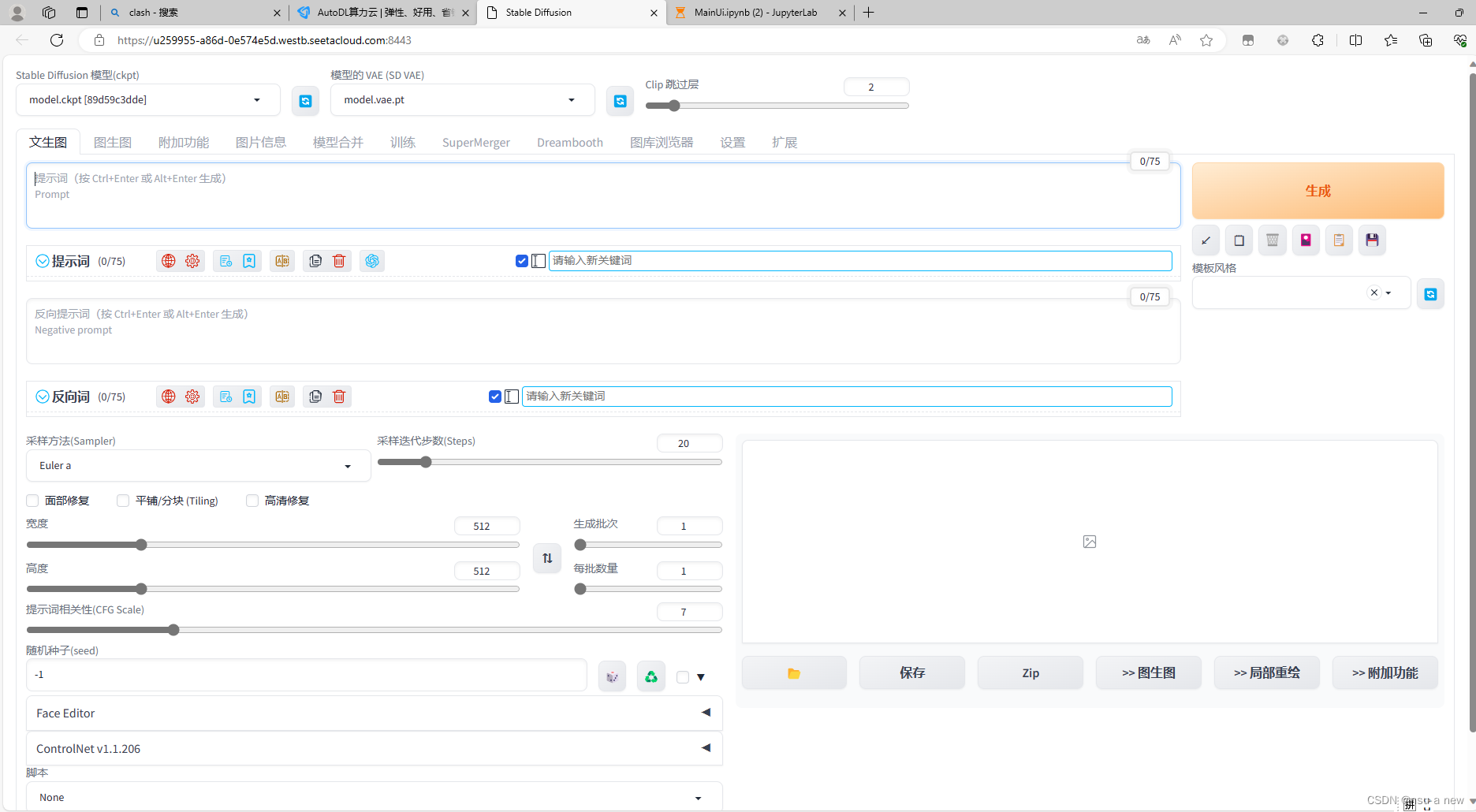Adjust the 采样迭代步数(Steps) slider
Screen dimensions: 1476x812
(550, 462)
